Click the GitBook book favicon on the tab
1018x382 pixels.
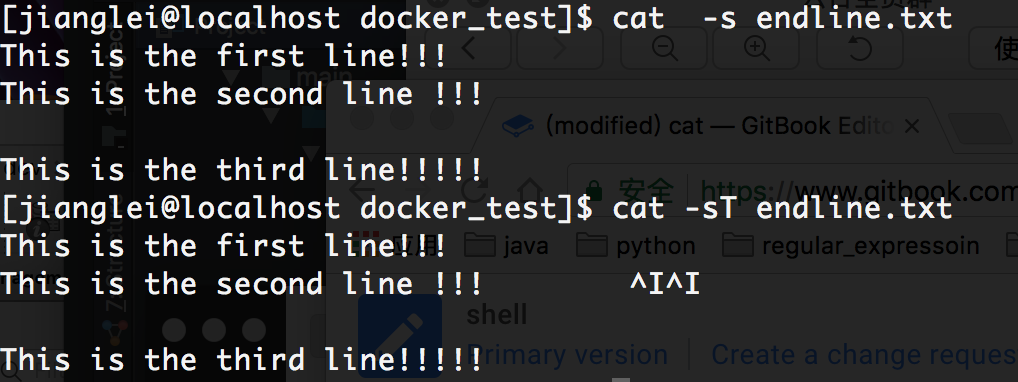coord(518,125)
